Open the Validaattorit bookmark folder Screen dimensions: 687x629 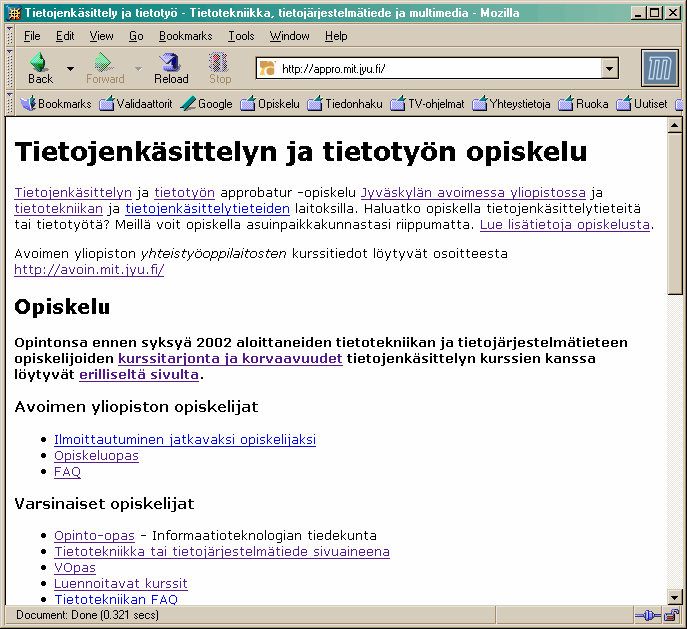click(136, 104)
